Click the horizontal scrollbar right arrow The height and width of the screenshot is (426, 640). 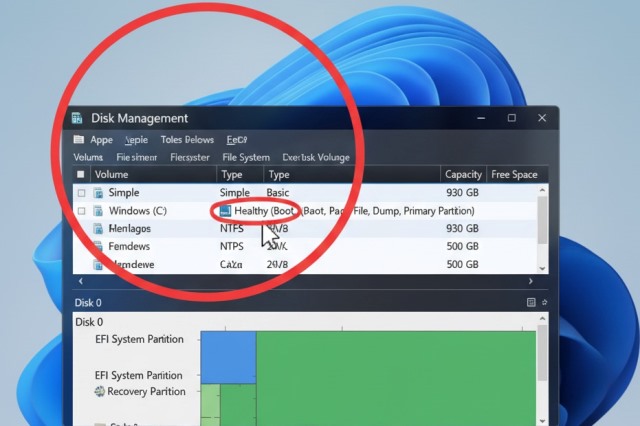pyautogui.click(x=530, y=281)
